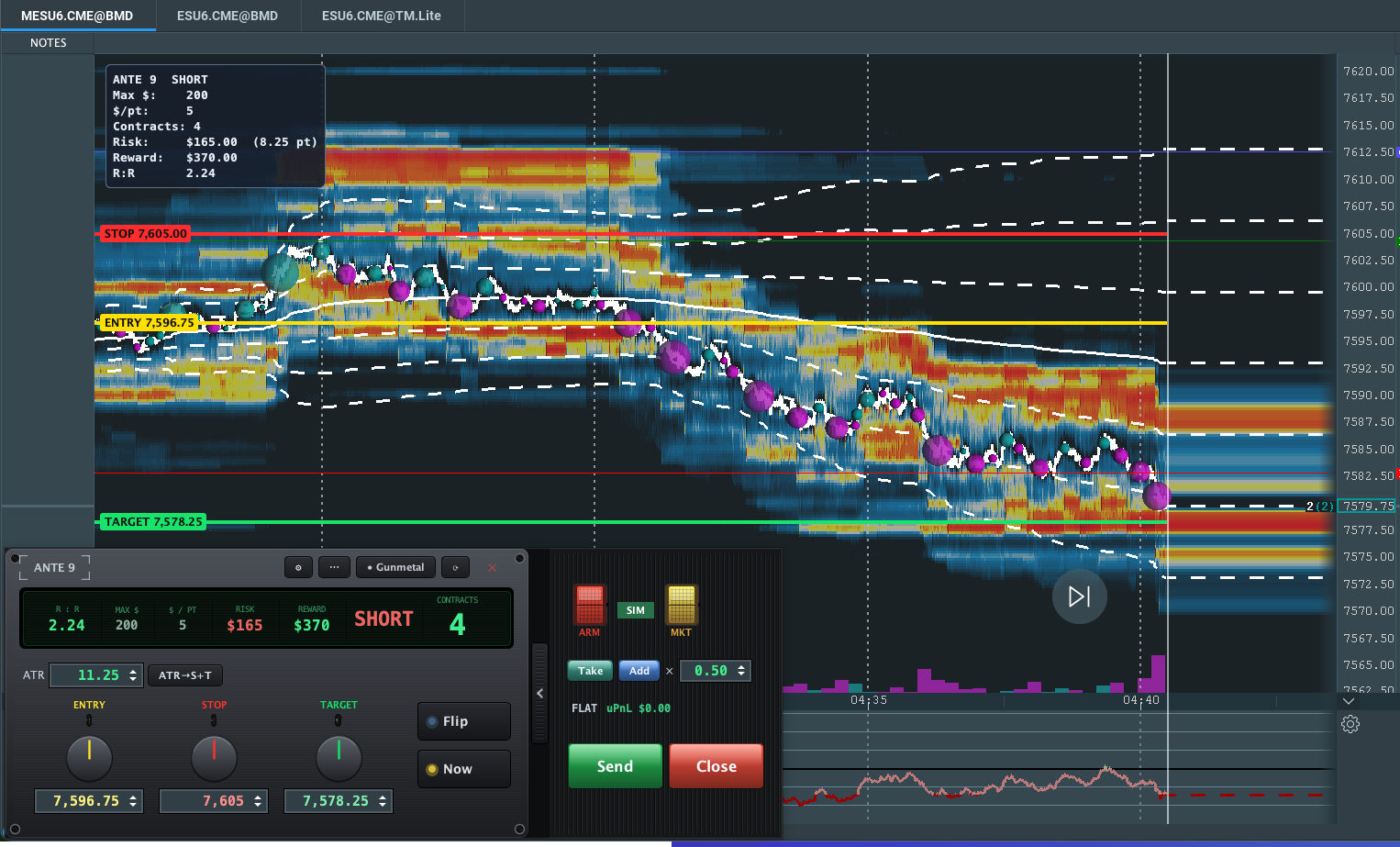The height and width of the screenshot is (847, 1400).
Task: Click the refresh icon beside Gunmetal
Action: tap(455, 567)
